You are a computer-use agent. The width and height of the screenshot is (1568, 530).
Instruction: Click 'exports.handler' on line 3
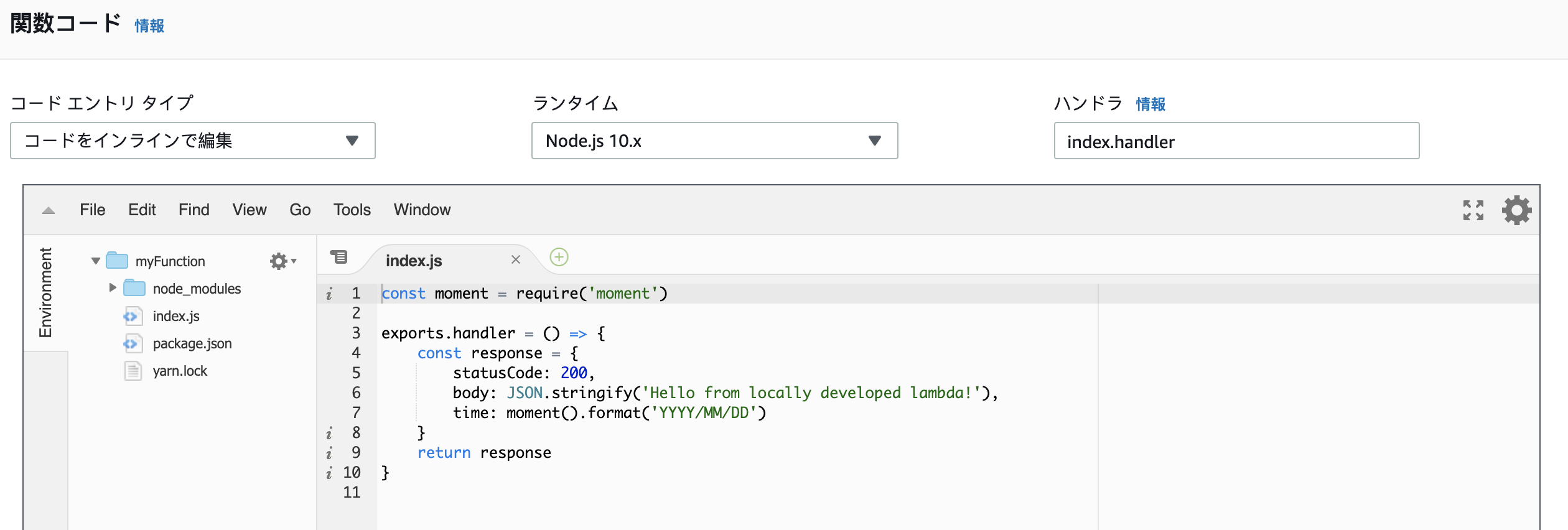[x=448, y=333]
